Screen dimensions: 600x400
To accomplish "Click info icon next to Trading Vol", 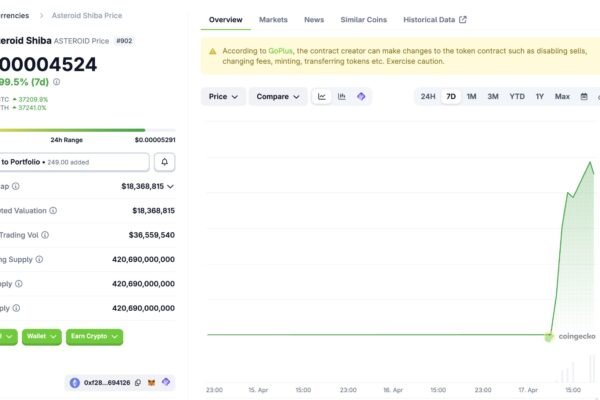I will [x=45, y=235].
